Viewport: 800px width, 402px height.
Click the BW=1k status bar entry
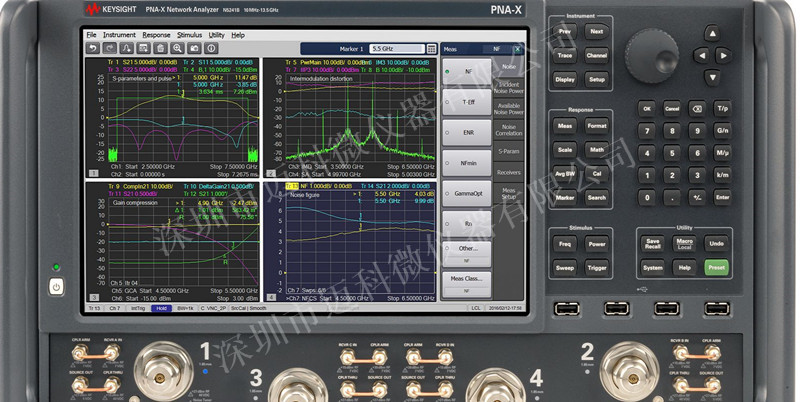coord(186,308)
